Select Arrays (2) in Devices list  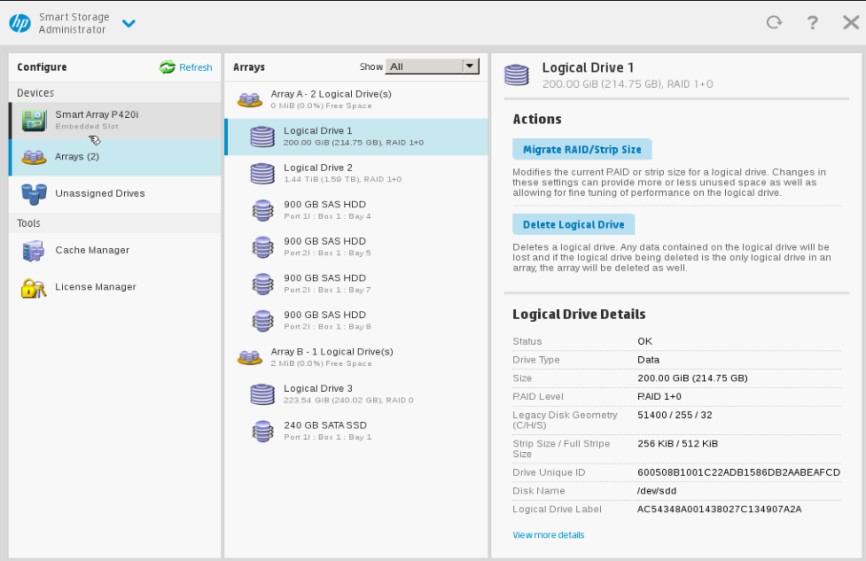point(77,157)
